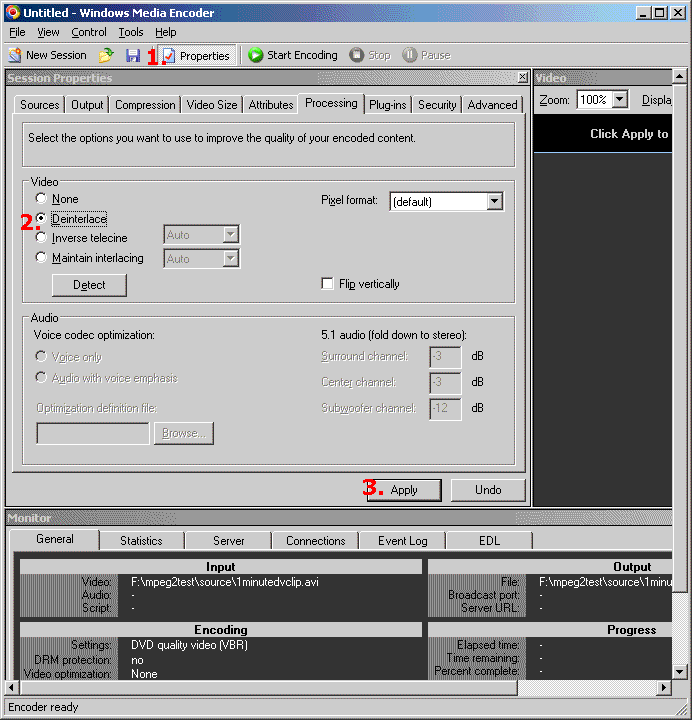Select the Voice only radio button
Screen dimensions: 692x720
[41, 356]
